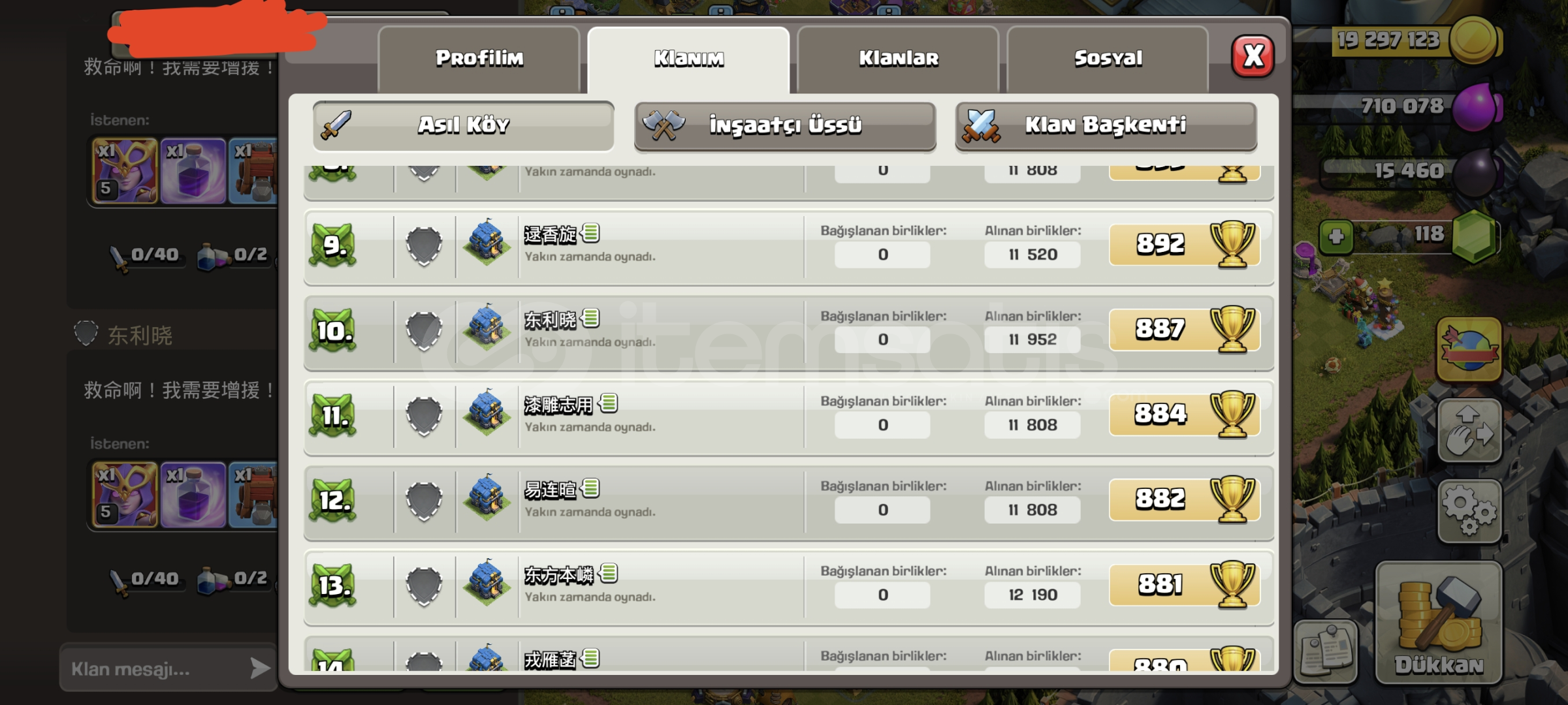Select İnşaatçı Üssü view button
1568x705 pixels.
[x=785, y=125]
